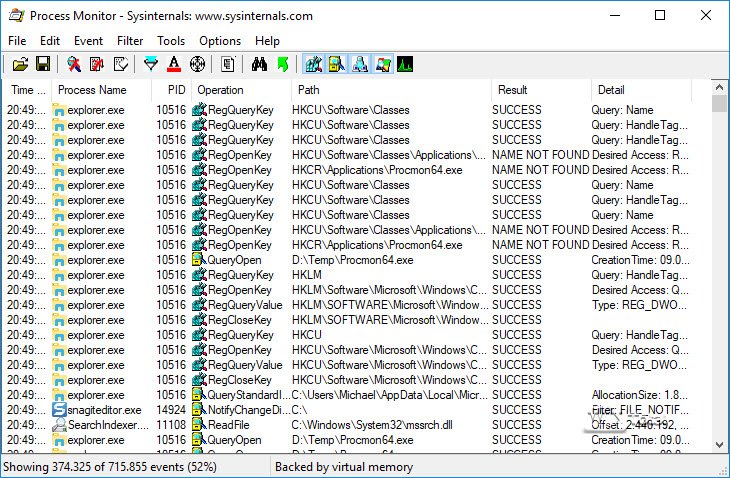Image resolution: width=730 pixels, height=478 pixels.
Task: Clear the event display using the toolbar
Action: pos(121,65)
